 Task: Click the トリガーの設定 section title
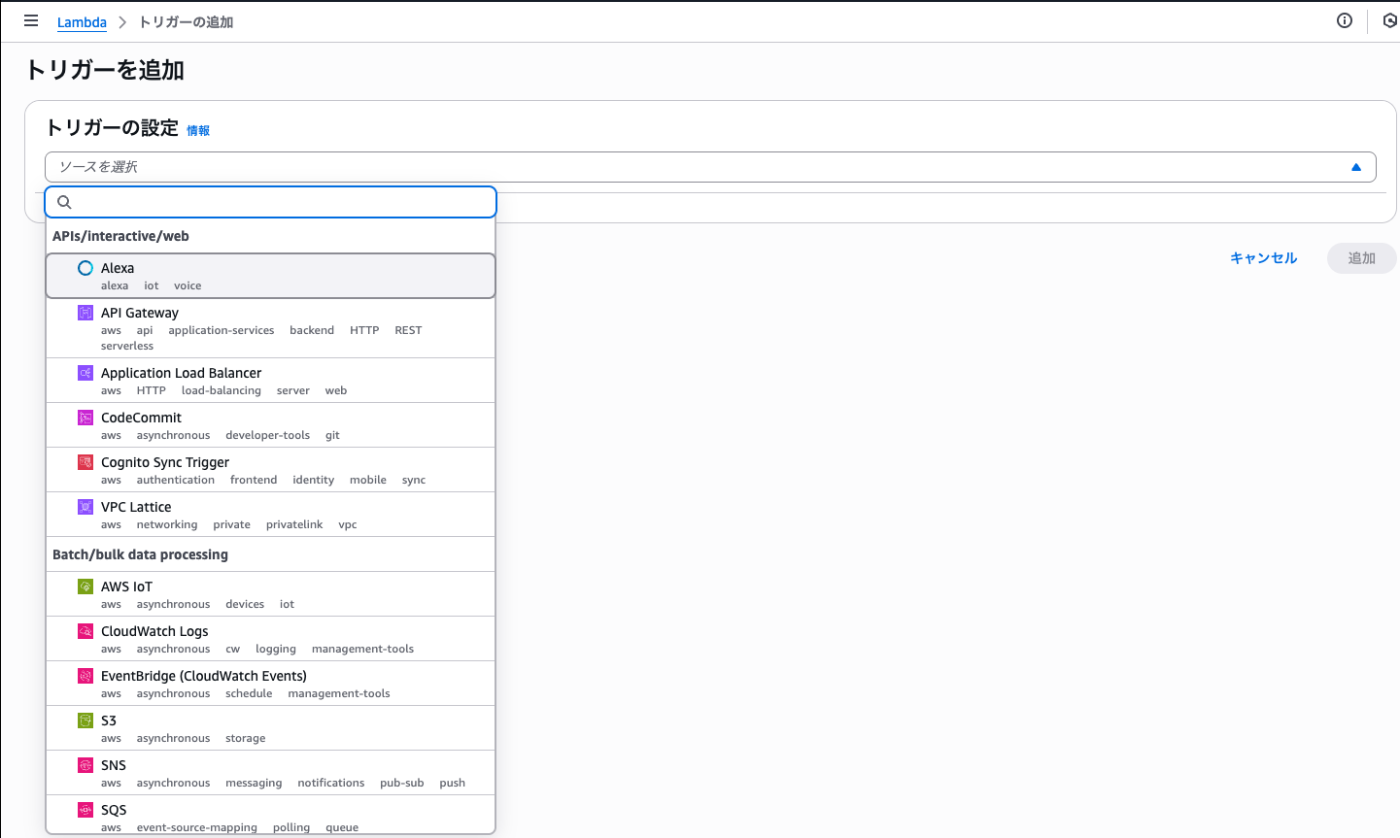click(112, 128)
